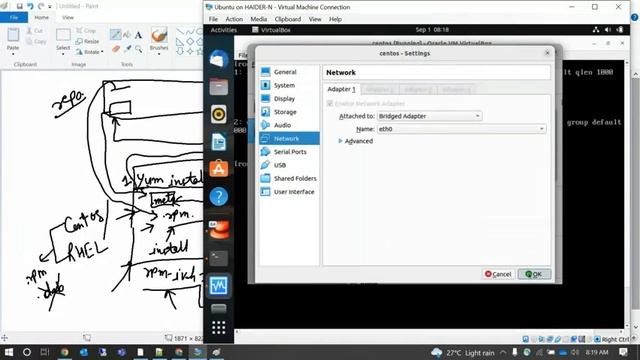The width and height of the screenshot is (640, 360).
Task: Select Magnifier tool in Paint
Action: point(138,49)
